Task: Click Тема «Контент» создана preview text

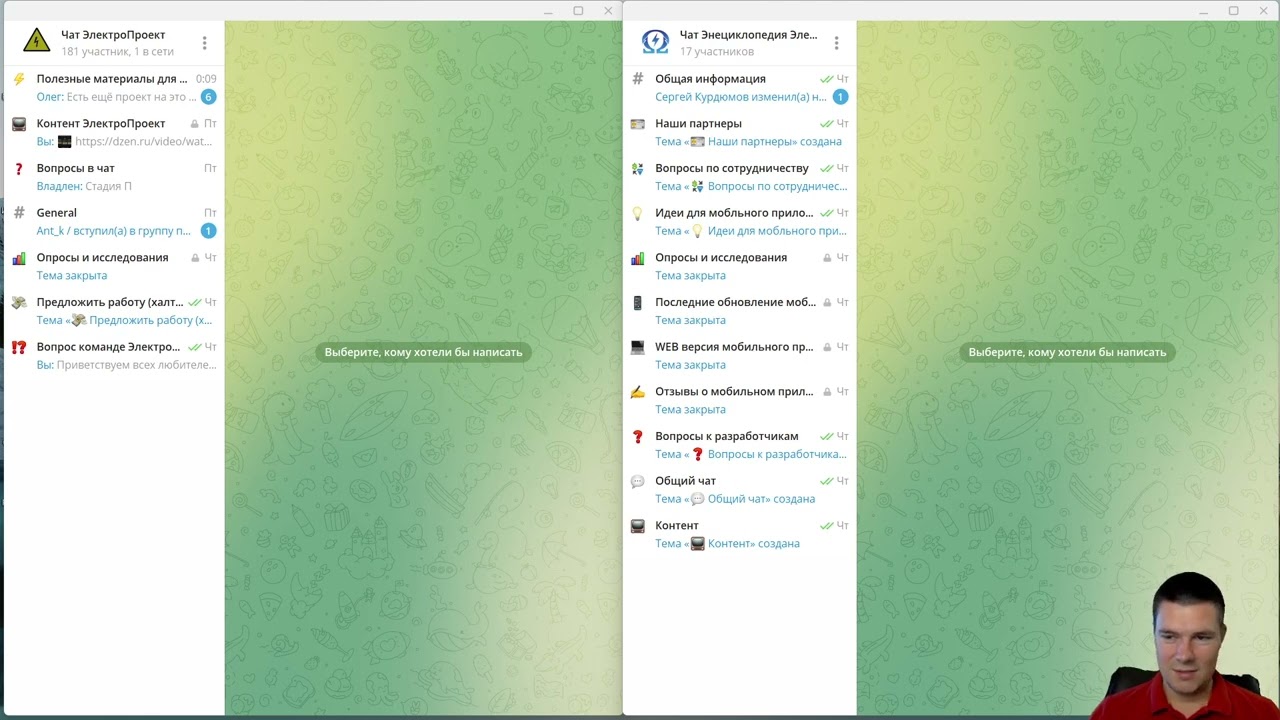Action: pos(727,544)
